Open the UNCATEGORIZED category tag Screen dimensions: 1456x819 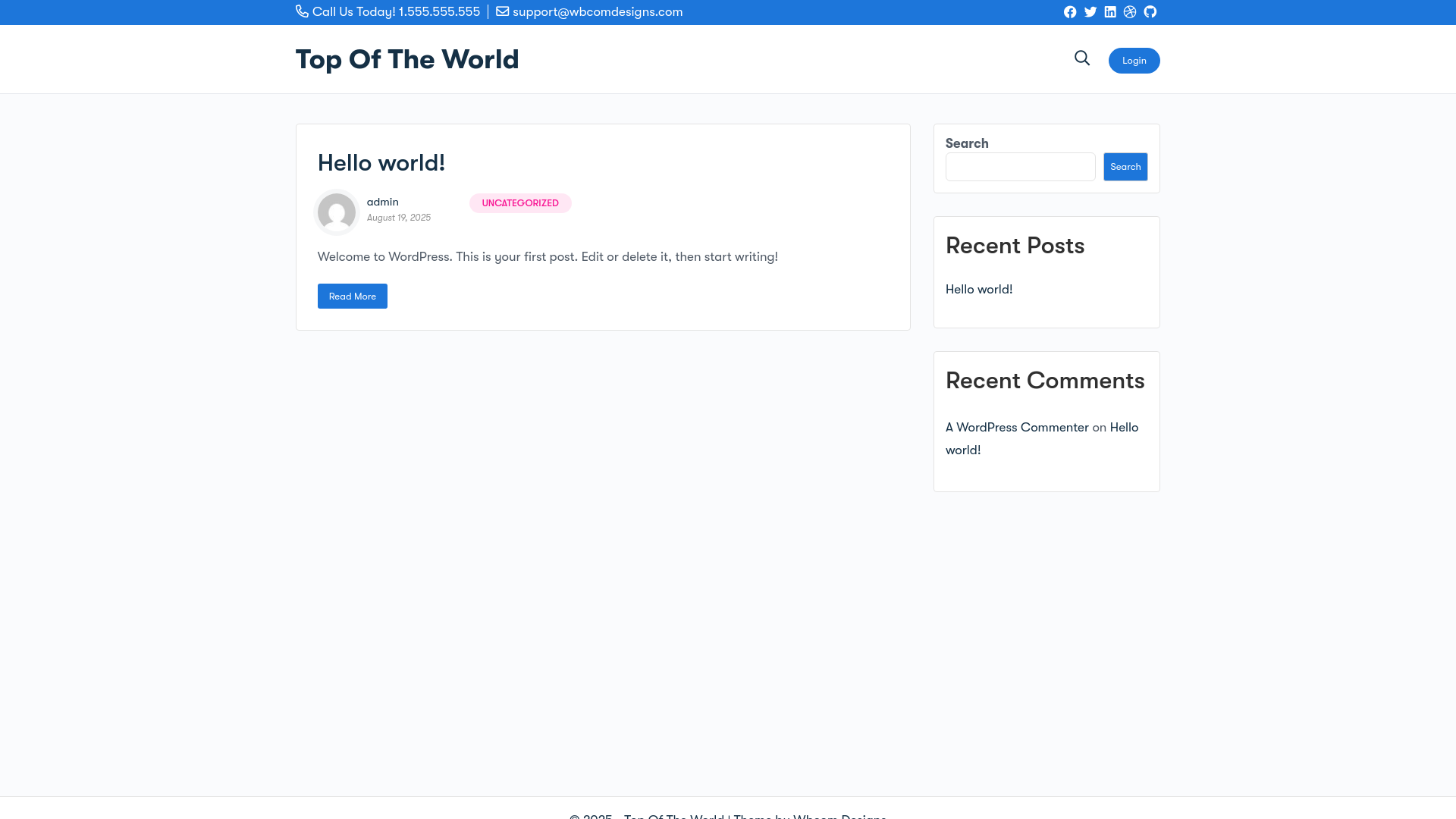coord(520,203)
